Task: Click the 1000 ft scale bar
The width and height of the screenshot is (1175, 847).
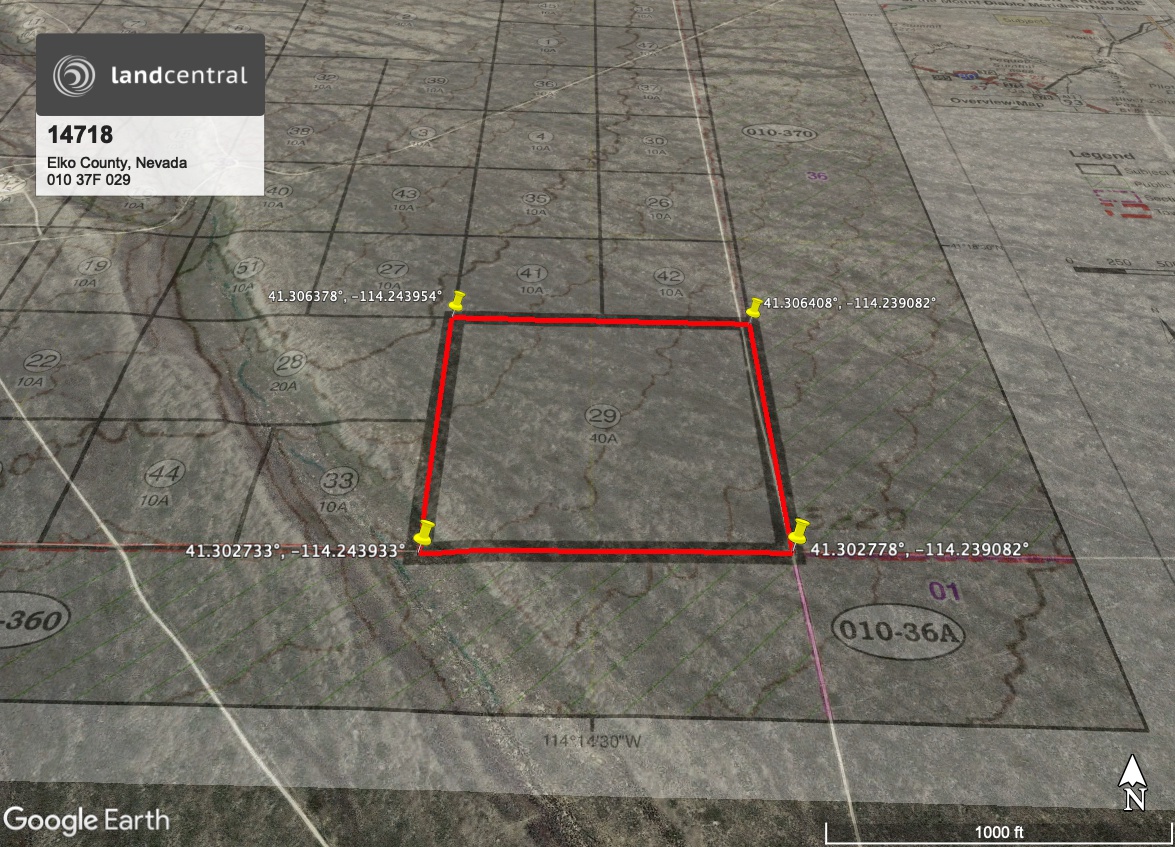Action: [998, 829]
